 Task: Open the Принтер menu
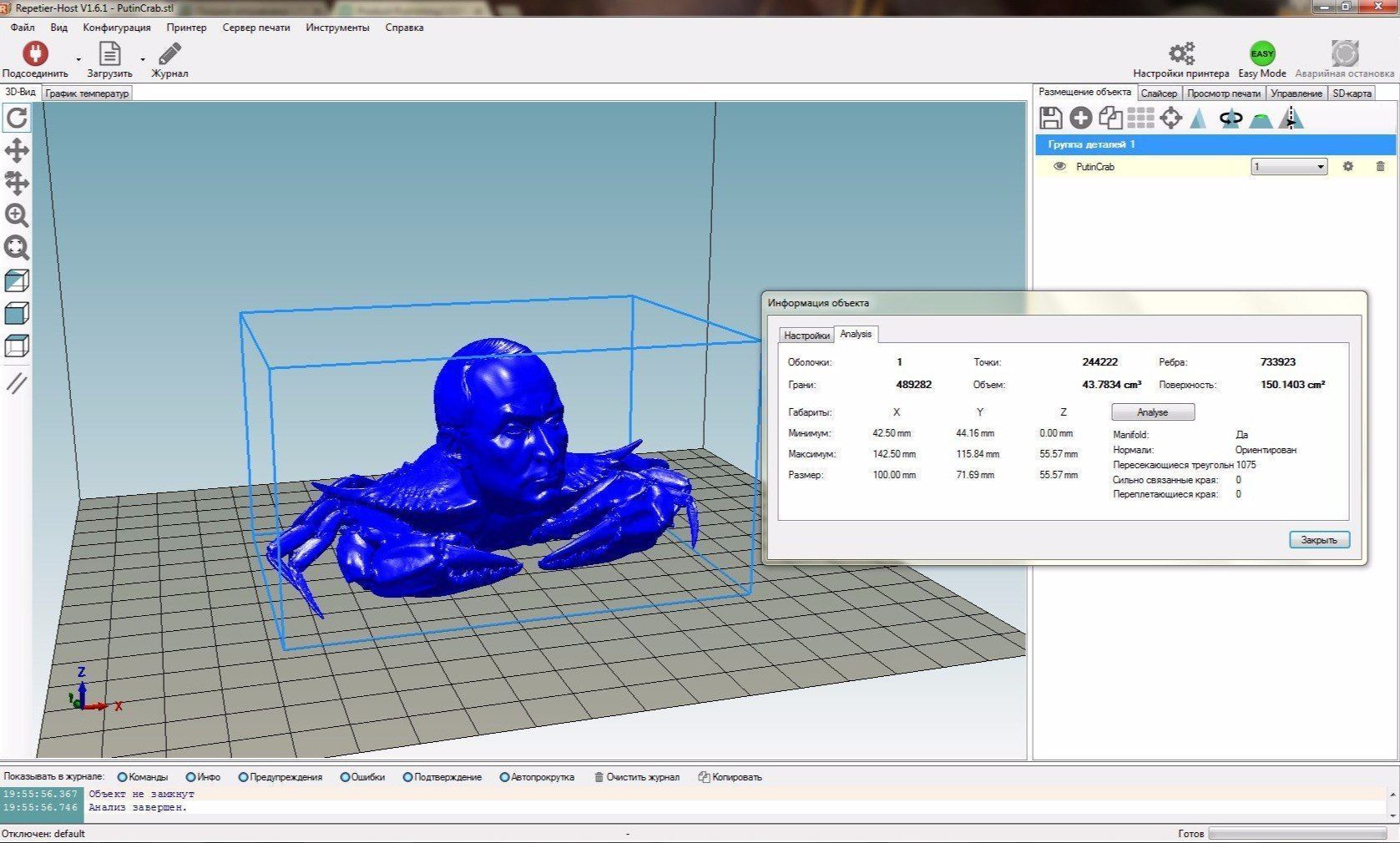(186, 28)
